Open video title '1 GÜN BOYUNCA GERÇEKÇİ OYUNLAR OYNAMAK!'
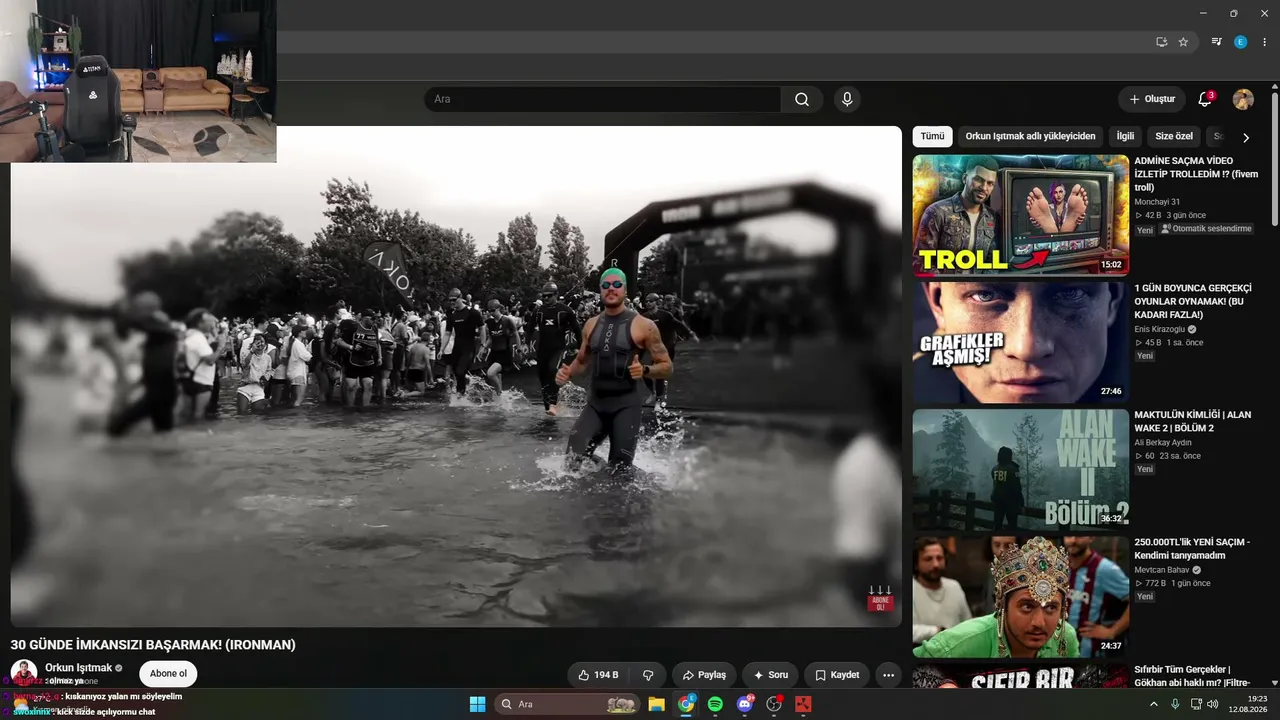The height and width of the screenshot is (720, 1280). [x=1193, y=301]
